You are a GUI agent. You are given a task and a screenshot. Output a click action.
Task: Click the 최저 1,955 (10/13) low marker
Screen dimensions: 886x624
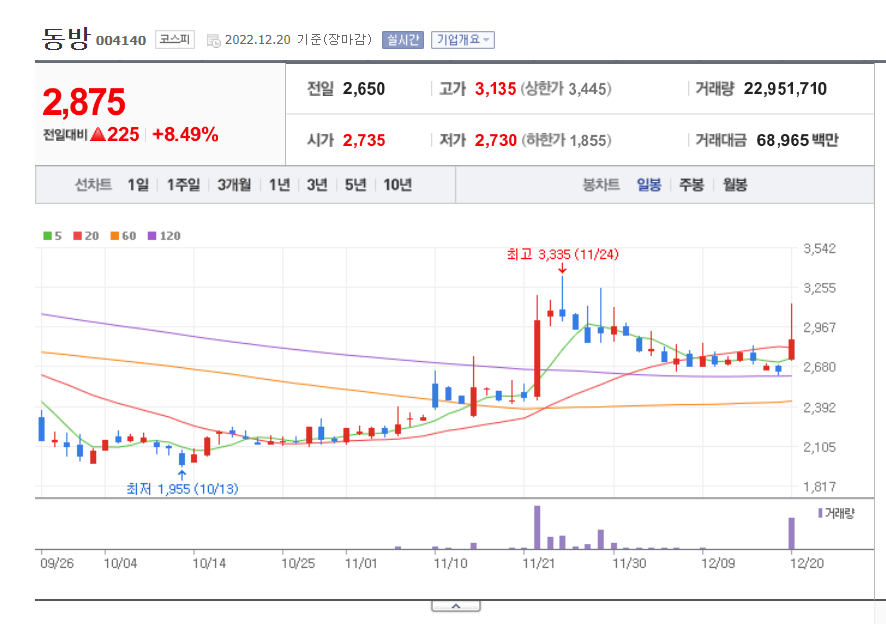click(182, 489)
